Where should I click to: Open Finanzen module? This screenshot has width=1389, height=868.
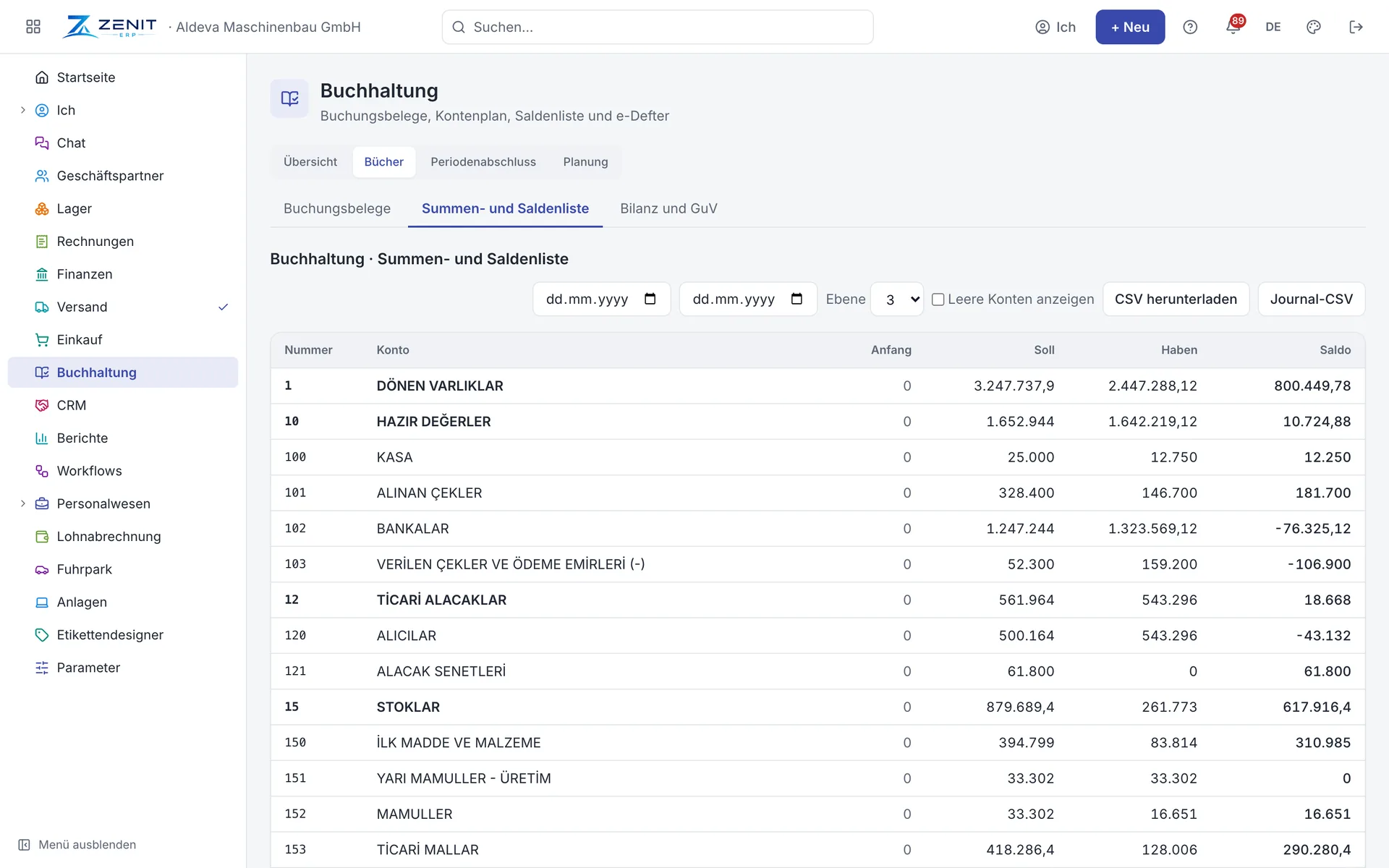click(x=123, y=274)
